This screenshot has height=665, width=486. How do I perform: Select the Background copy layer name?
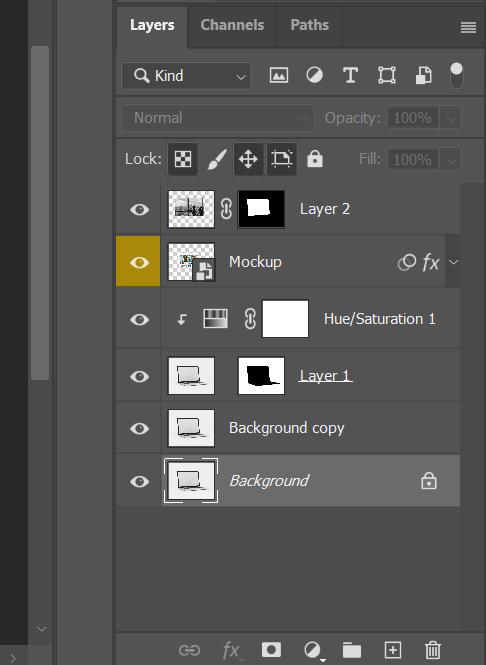287,428
